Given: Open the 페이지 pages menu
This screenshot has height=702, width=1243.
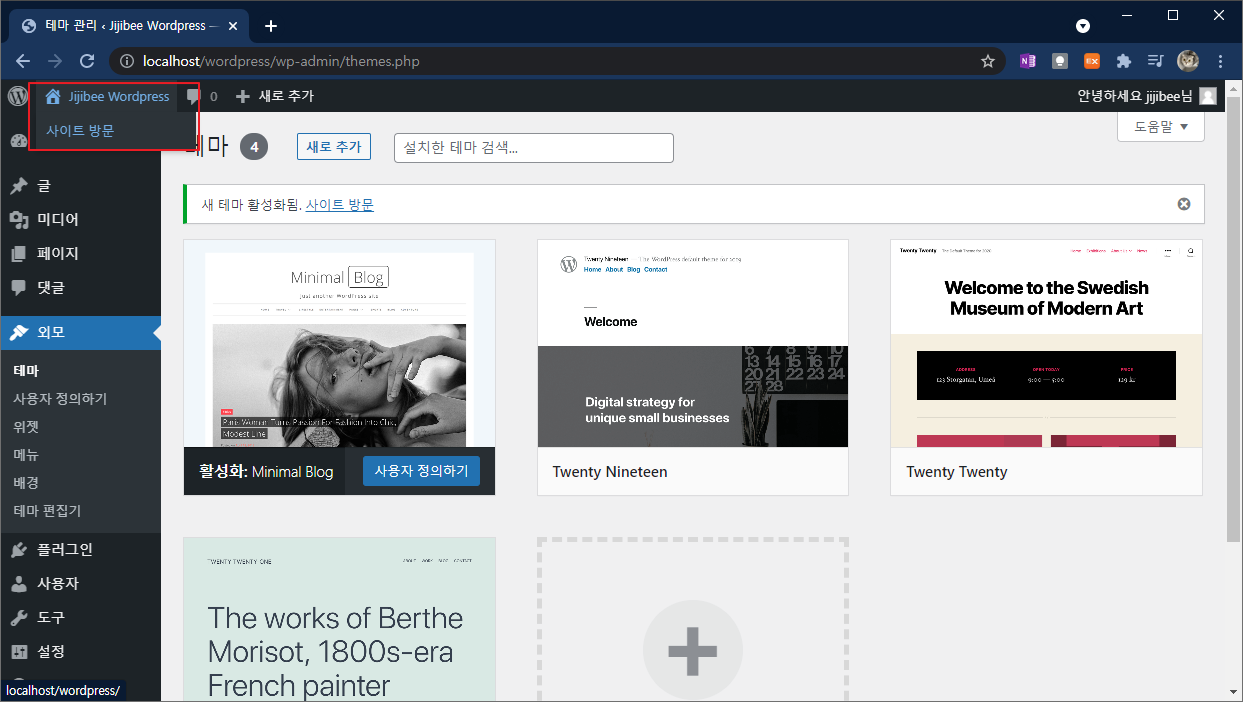Looking at the screenshot, I should pos(80,253).
